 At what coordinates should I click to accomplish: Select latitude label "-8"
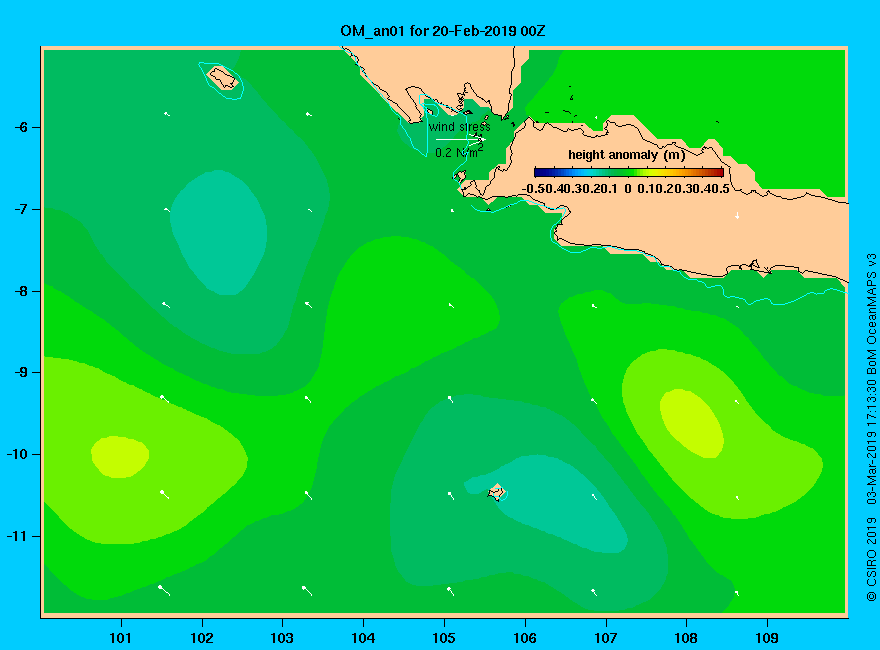pos(21,291)
